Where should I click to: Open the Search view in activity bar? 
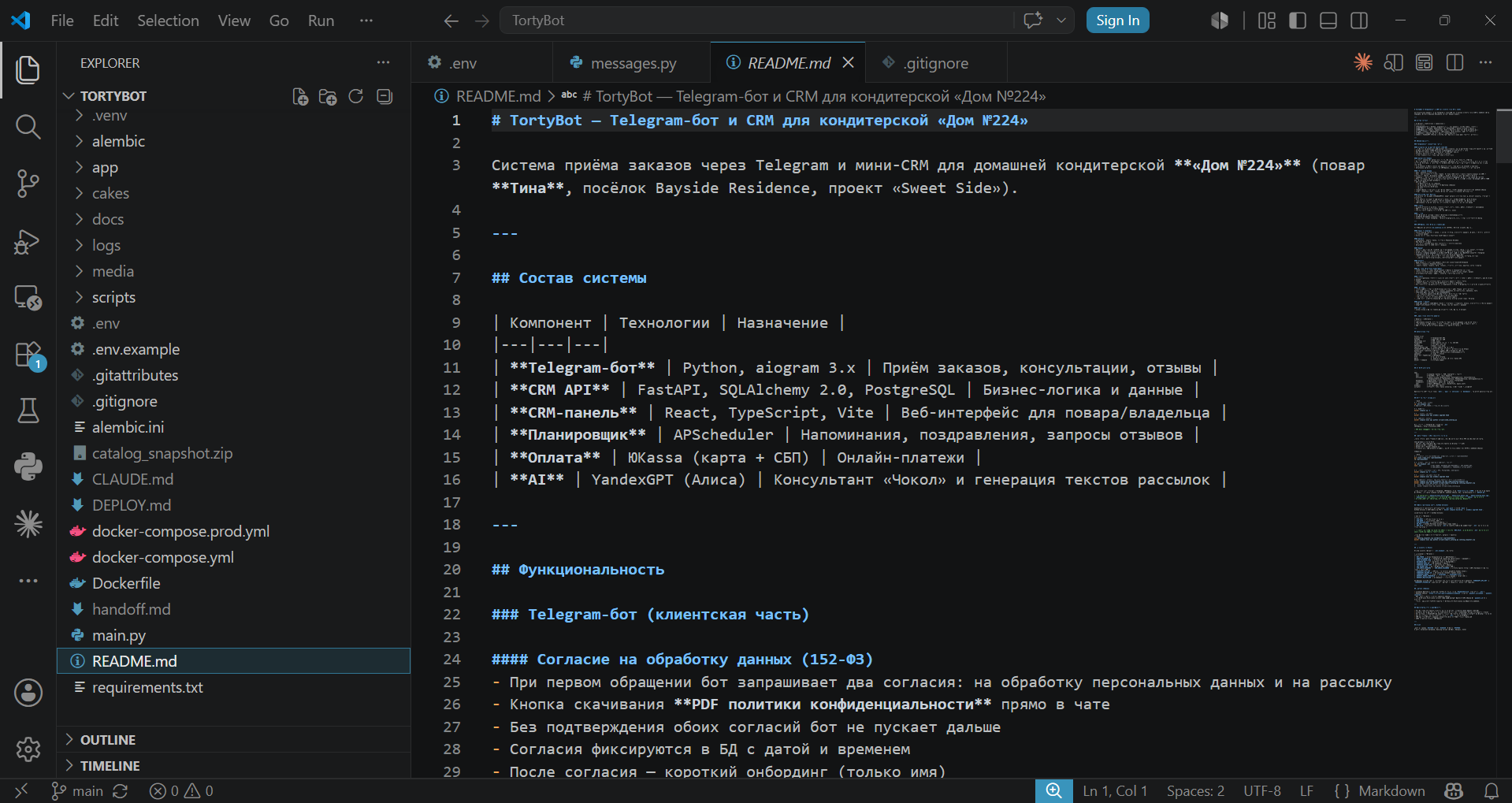click(28, 126)
